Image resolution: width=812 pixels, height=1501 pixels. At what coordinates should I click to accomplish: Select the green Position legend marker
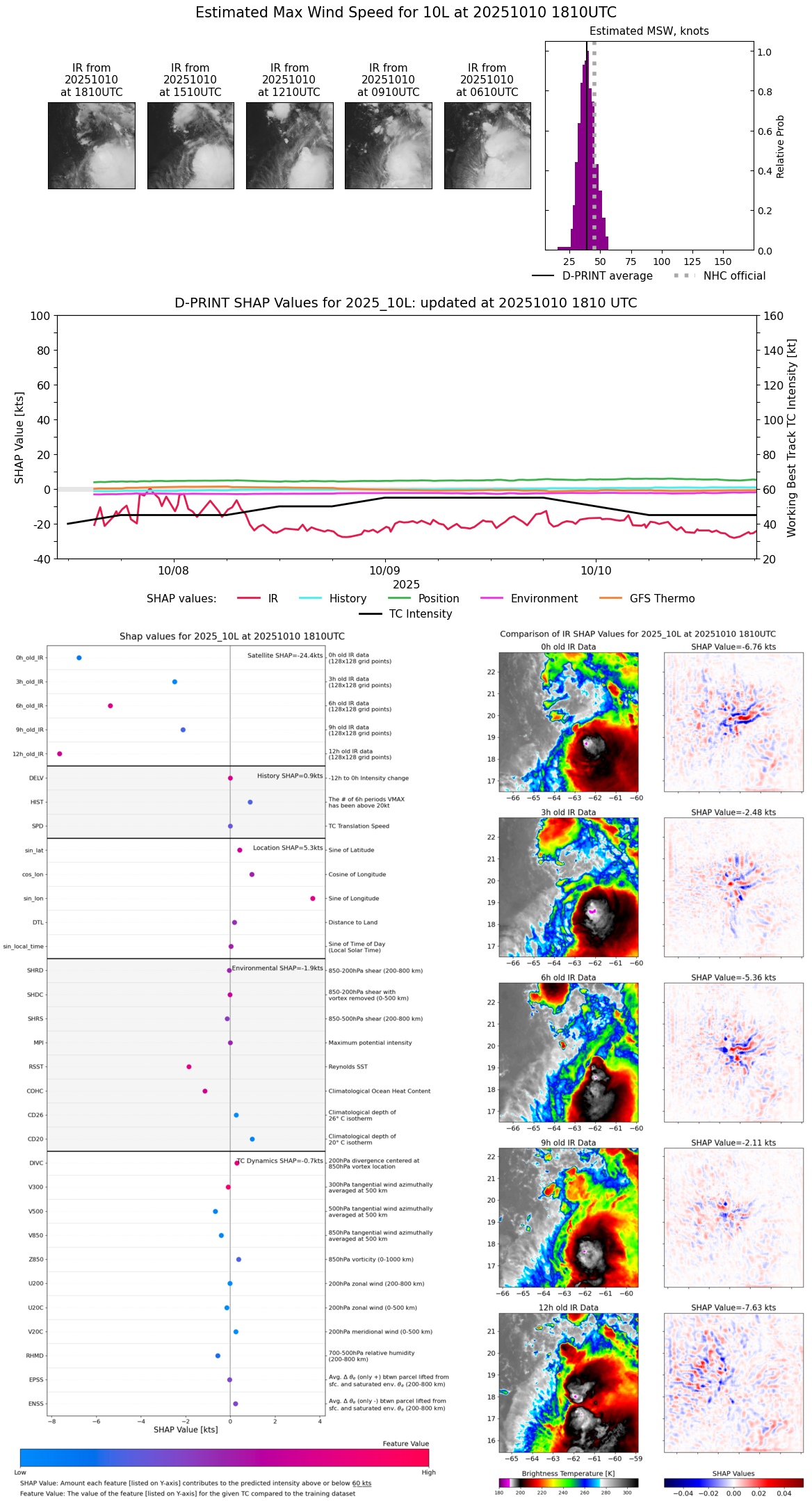click(399, 598)
